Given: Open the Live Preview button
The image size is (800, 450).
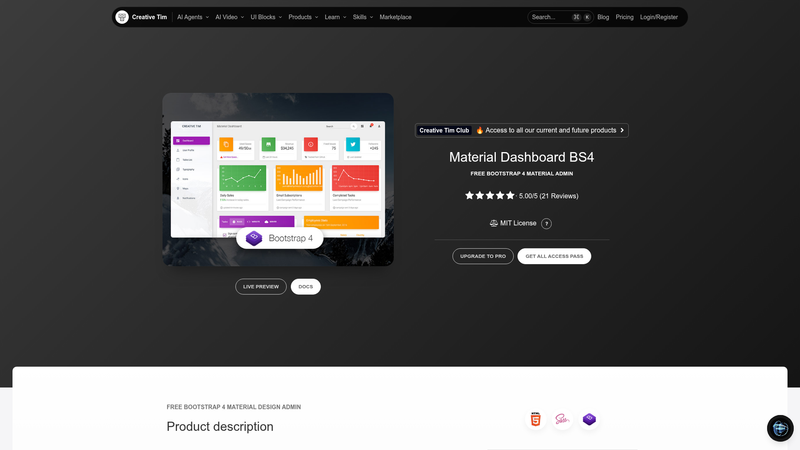Looking at the screenshot, I should tap(261, 287).
